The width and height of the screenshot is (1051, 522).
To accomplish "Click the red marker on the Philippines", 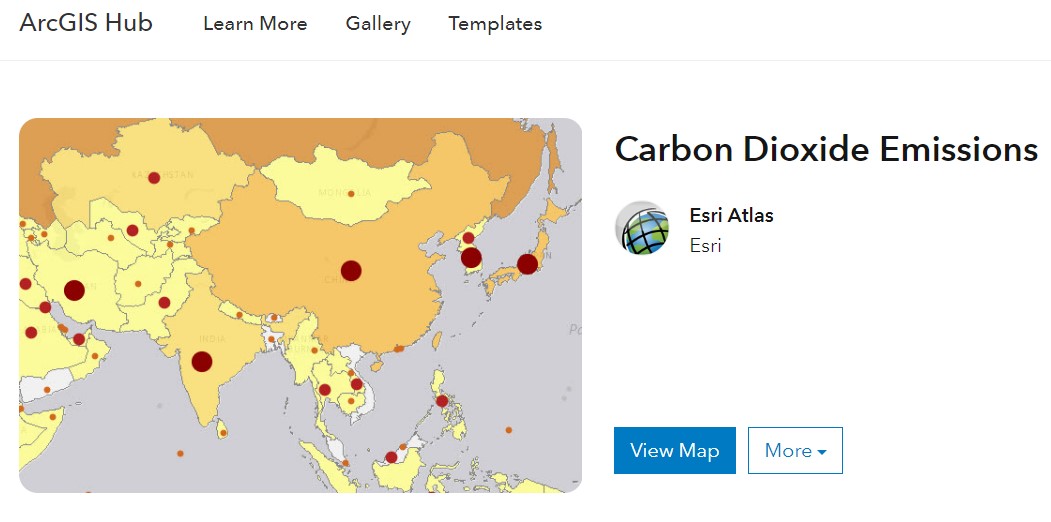I will pyautogui.click(x=442, y=401).
